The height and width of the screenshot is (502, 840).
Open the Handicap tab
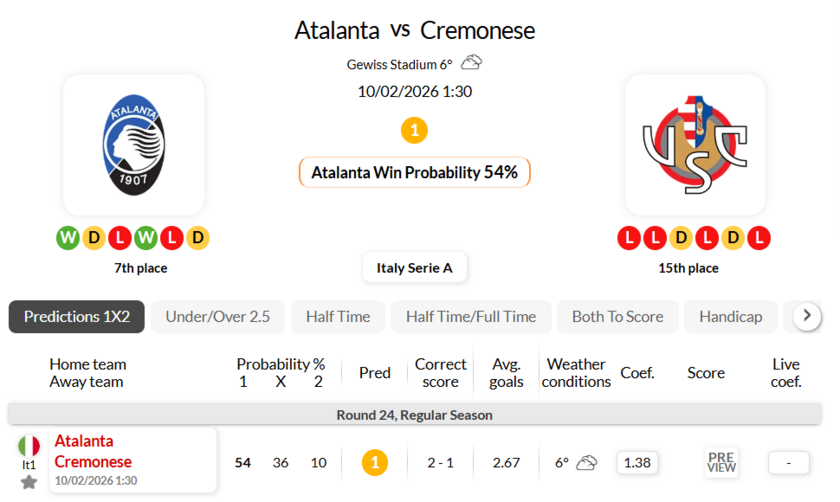(730, 316)
